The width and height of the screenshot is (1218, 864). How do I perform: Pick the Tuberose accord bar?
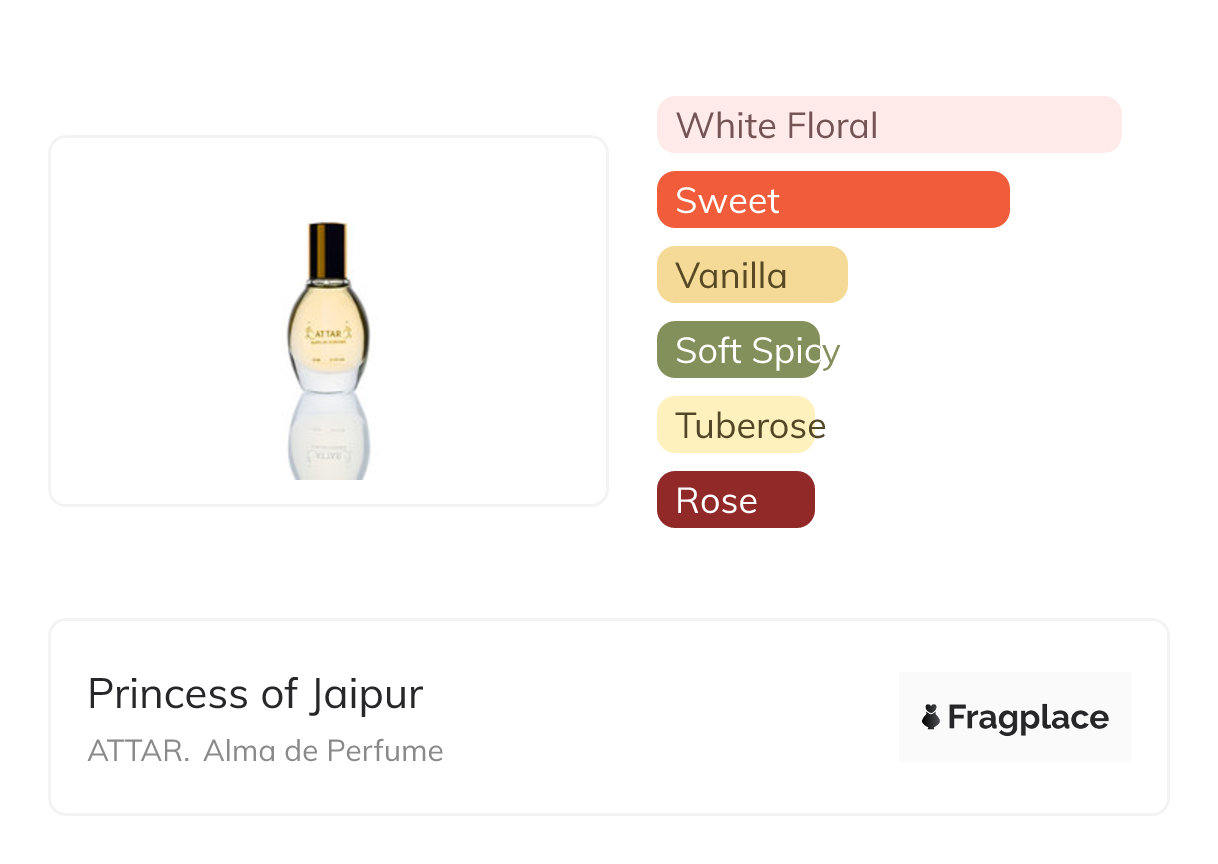point(736,425)
